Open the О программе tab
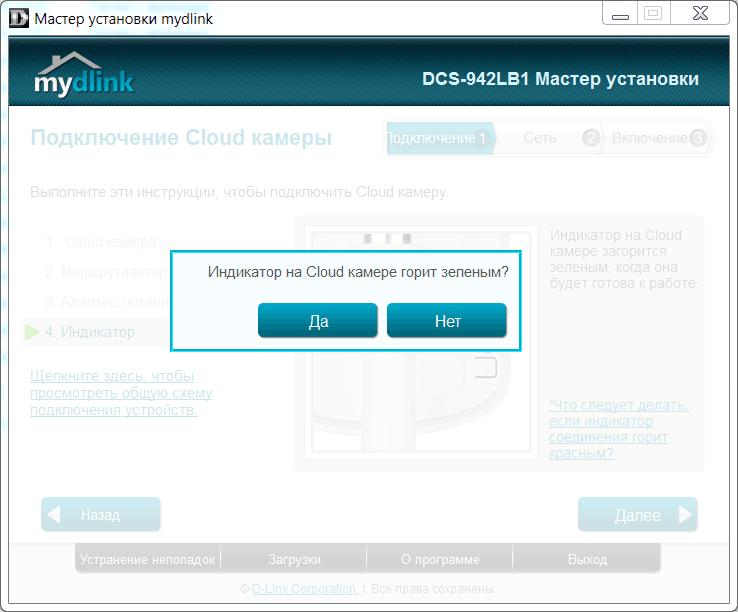The image size is (738, 612). pos(440,559)
